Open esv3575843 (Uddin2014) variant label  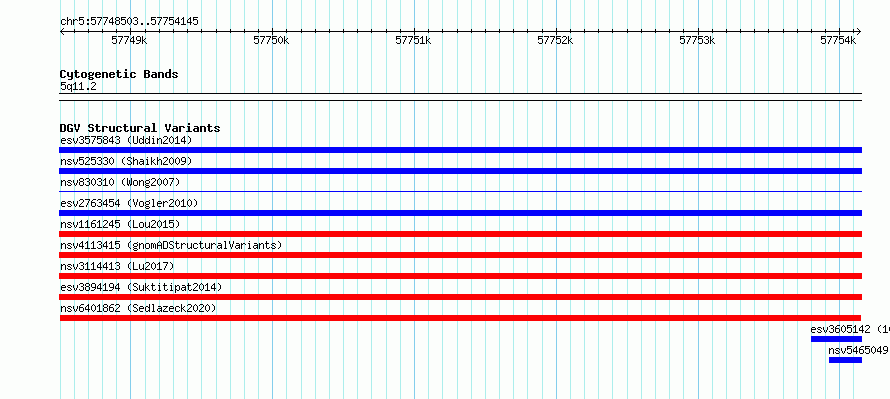click(126, 140)
